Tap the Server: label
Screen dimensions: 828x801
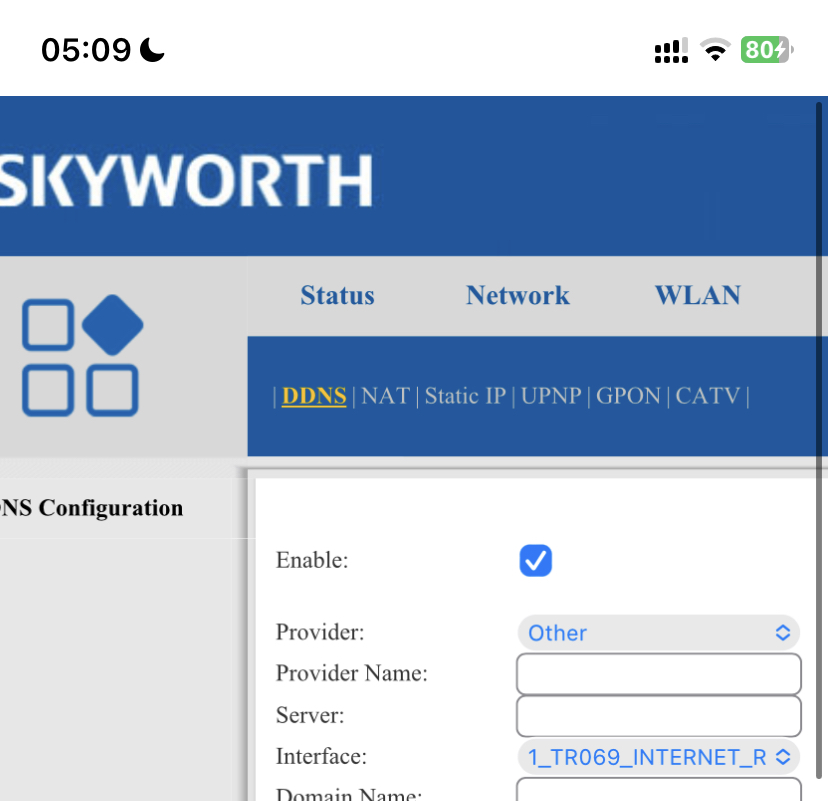310,715
